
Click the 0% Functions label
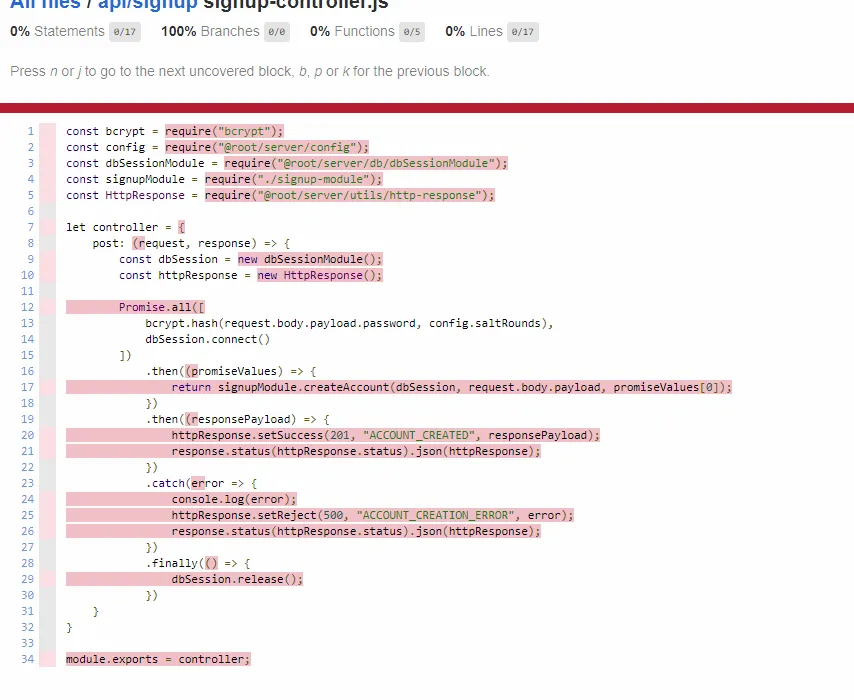click(x=352, y=31)
